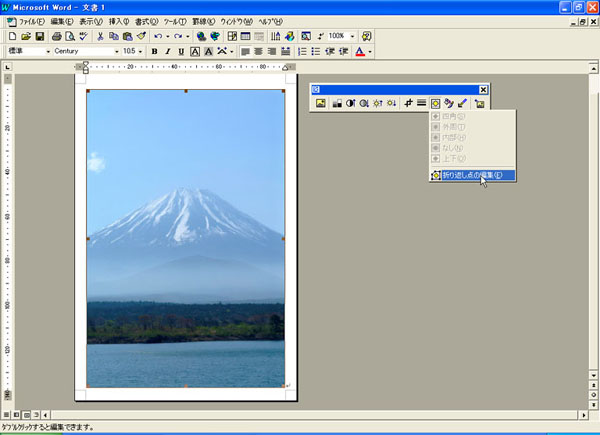Click the Reset Picture icon

click(x=479, y=103)
